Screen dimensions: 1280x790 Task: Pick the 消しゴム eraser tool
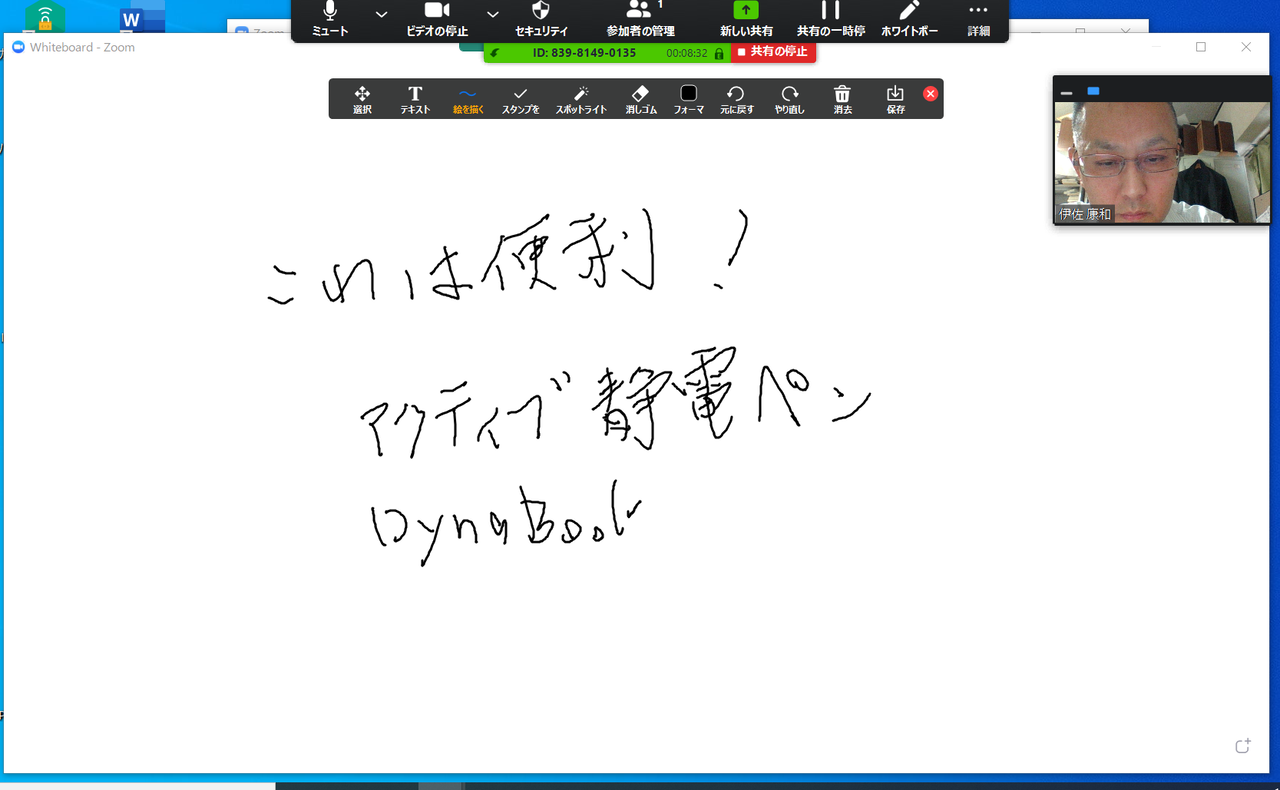(641, 99)
